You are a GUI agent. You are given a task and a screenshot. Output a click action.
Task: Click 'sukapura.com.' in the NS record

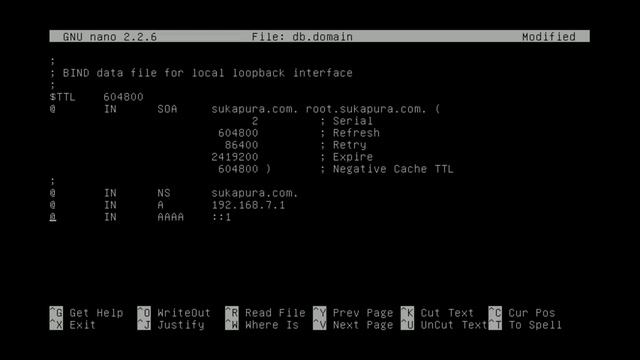255,193
